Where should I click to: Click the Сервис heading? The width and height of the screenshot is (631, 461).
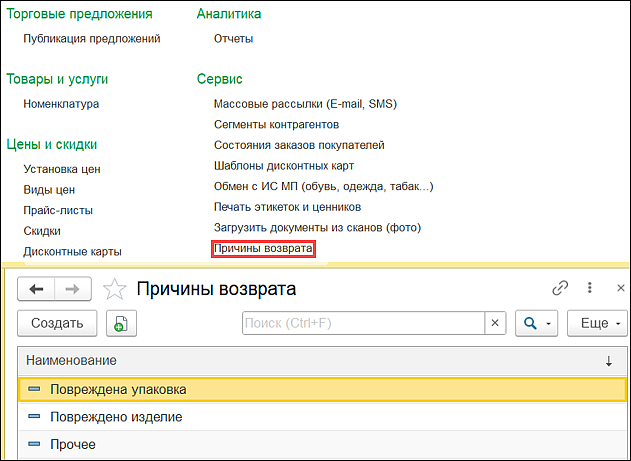coord(219,79)
